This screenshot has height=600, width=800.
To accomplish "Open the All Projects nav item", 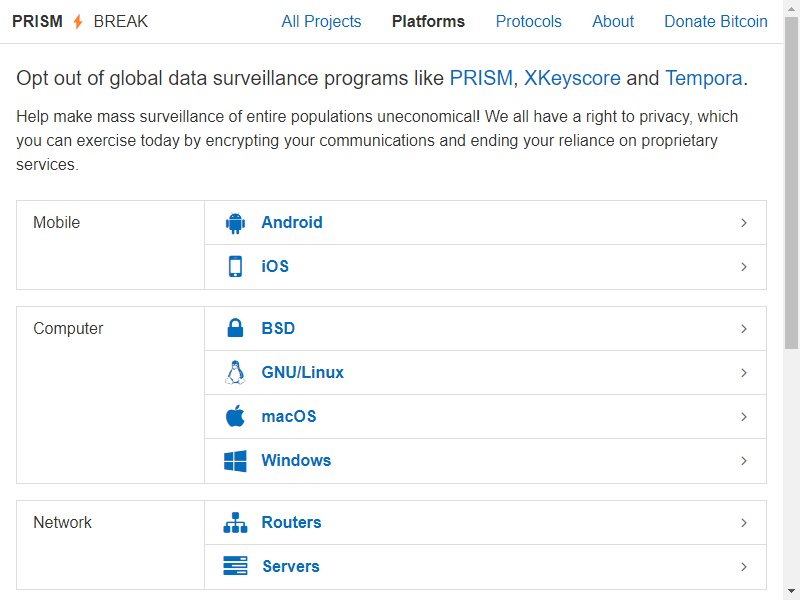I will pos(321,21).
